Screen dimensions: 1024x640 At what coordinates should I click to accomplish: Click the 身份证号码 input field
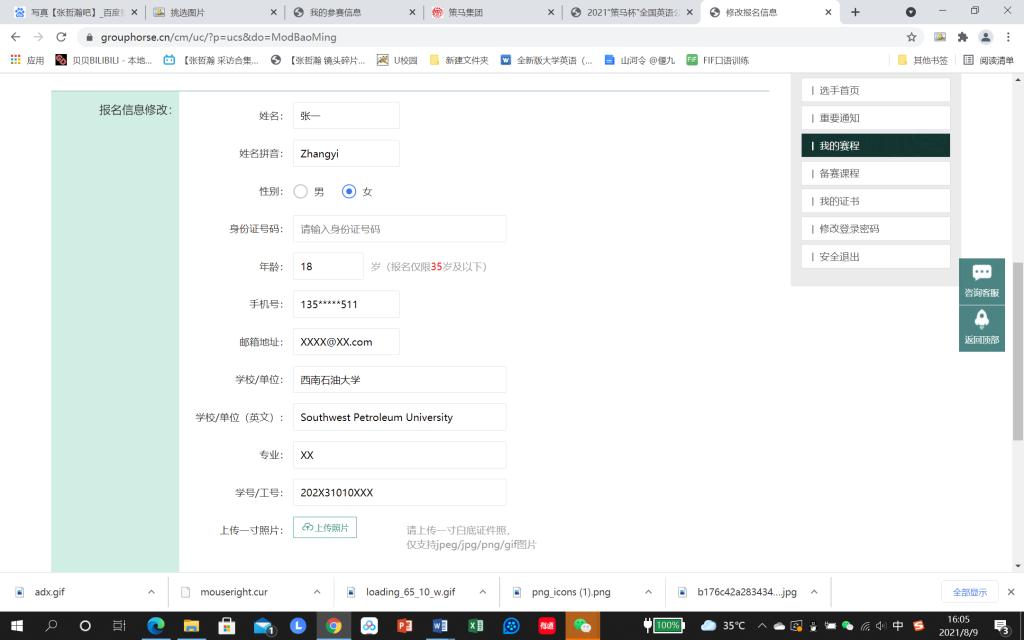[x=399, y=229]
